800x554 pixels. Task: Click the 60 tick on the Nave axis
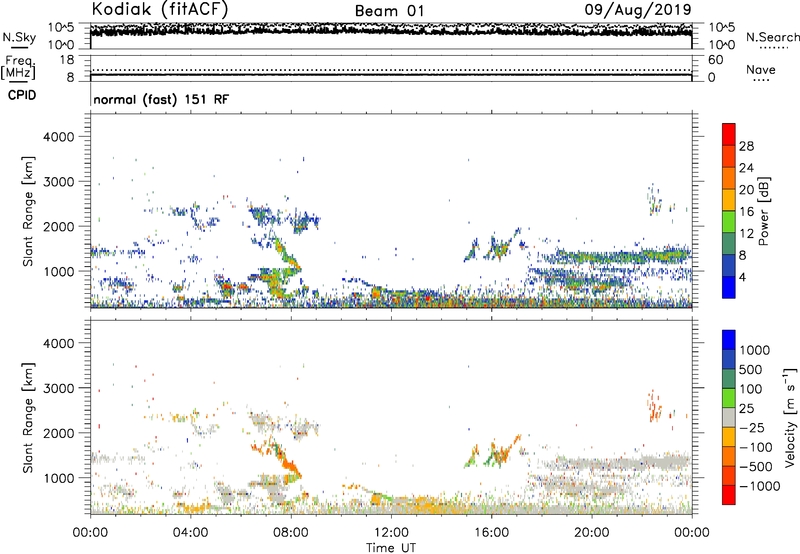[x=715, y=60]
